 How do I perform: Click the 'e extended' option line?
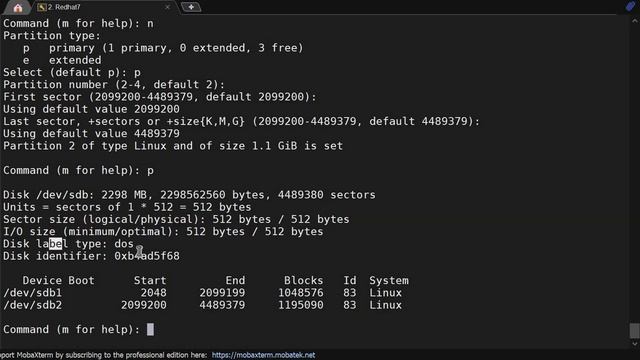click(62, 60)
